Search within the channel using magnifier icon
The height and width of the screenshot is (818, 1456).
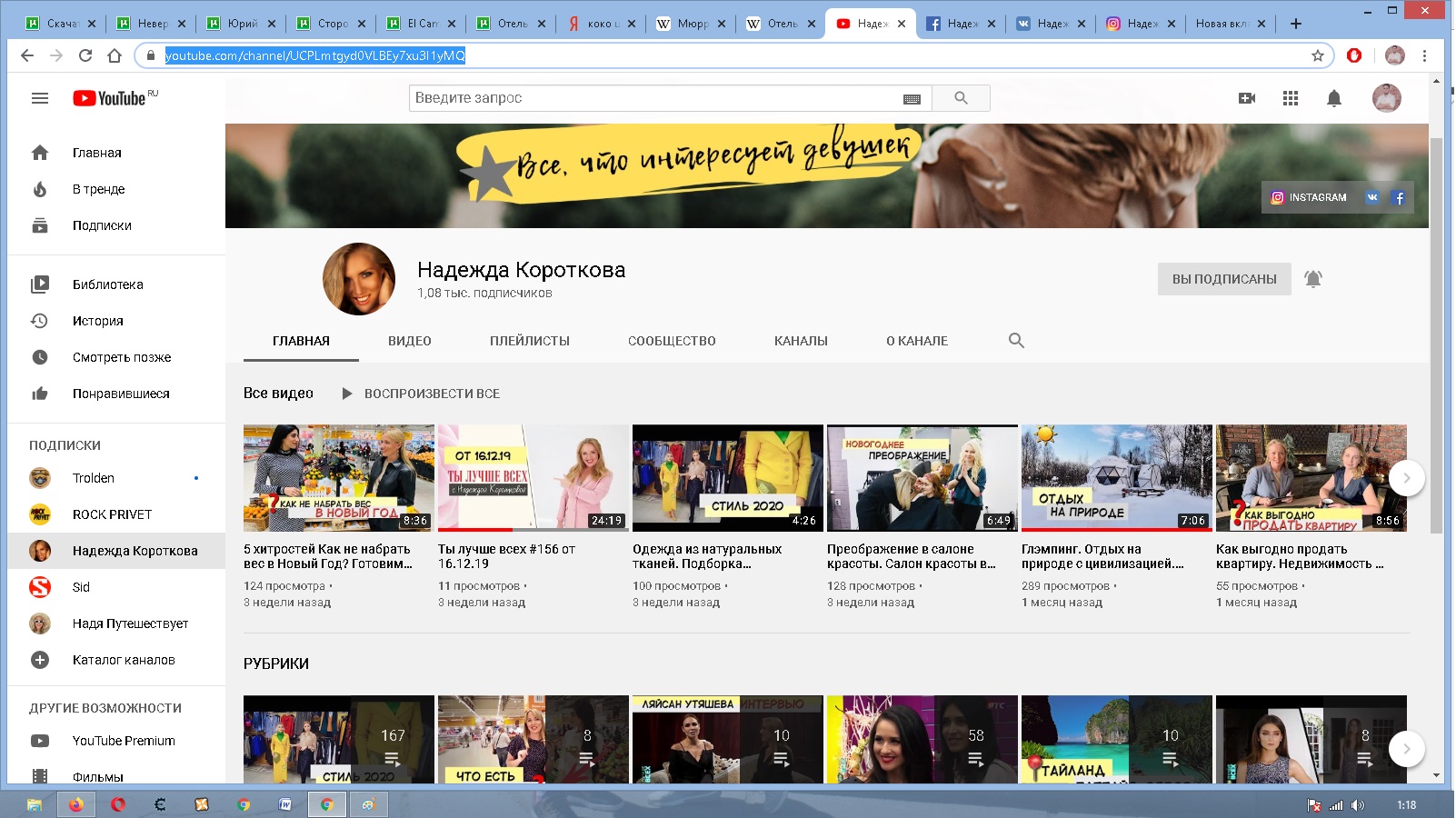tap(1016, 341)
